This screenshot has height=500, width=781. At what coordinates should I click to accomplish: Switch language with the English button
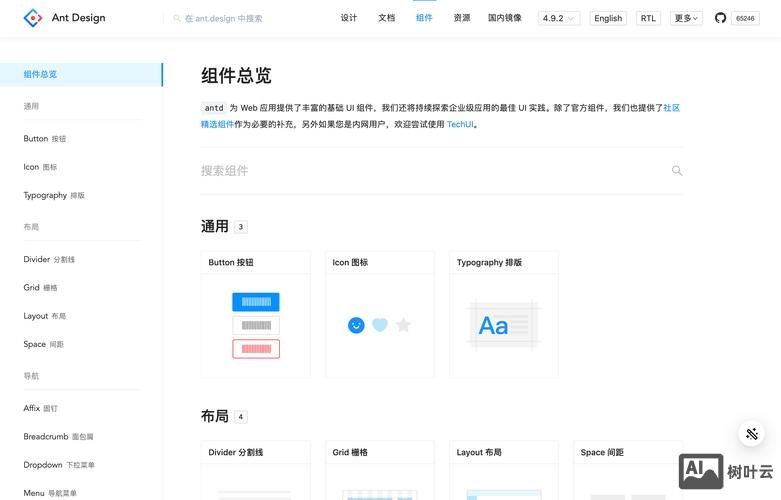(608, 18)
